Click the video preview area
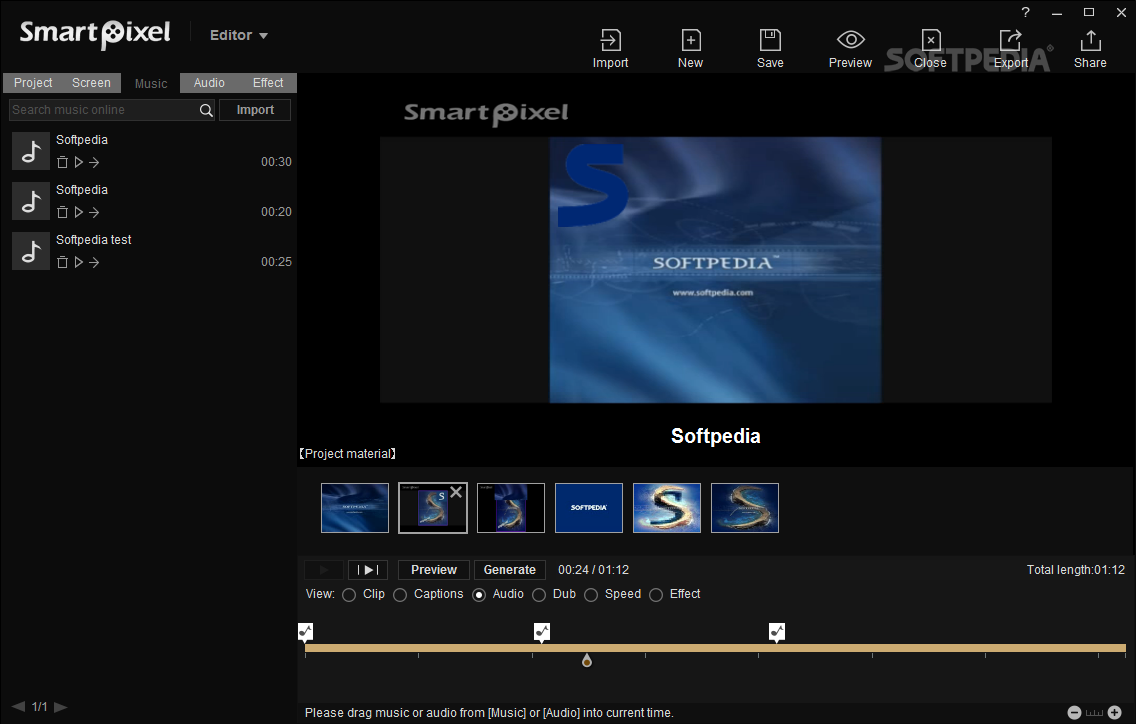 pos(716,270)
